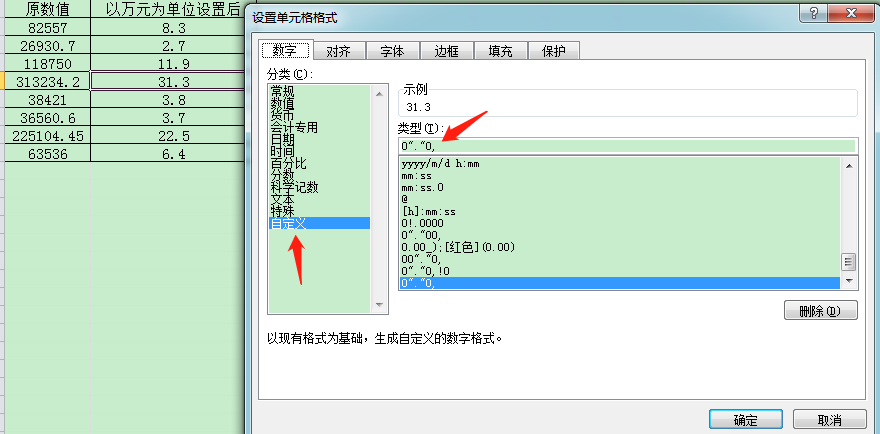The image size is (880, 434).
Task: Select the 数字 tab
Action: point(285,49)
